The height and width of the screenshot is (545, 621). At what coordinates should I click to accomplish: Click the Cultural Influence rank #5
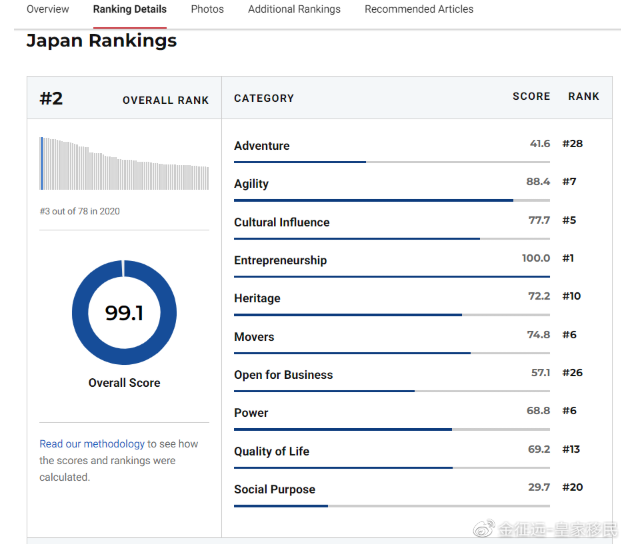[569, 220]
